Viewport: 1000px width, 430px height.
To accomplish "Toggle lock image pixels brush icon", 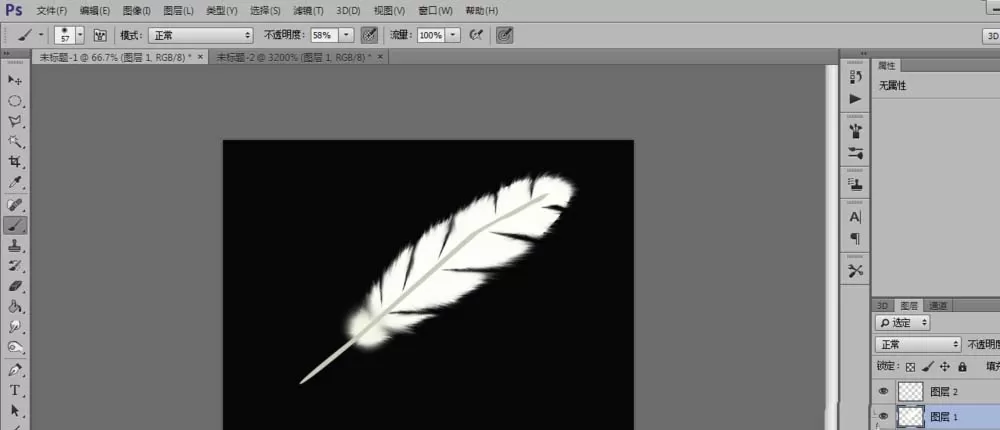I will point(928,367).
